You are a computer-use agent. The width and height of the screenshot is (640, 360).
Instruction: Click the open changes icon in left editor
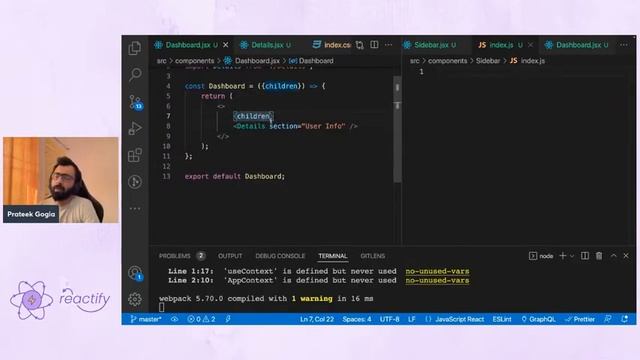click(360, 45)
